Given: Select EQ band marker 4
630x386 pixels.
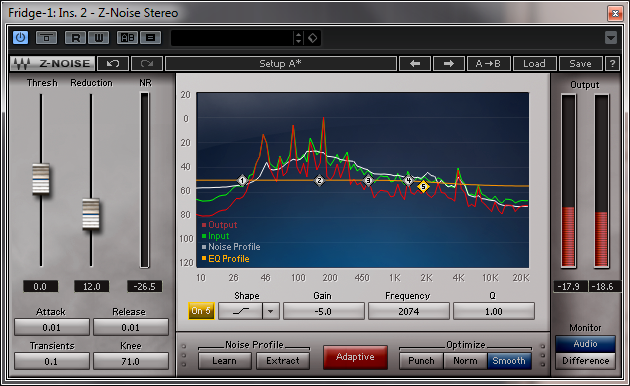Looking at the screenshot, I should 408,180.
